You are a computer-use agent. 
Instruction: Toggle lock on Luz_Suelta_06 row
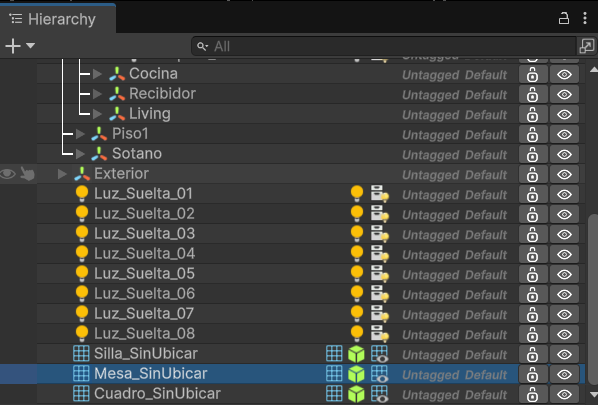[533, 294]
